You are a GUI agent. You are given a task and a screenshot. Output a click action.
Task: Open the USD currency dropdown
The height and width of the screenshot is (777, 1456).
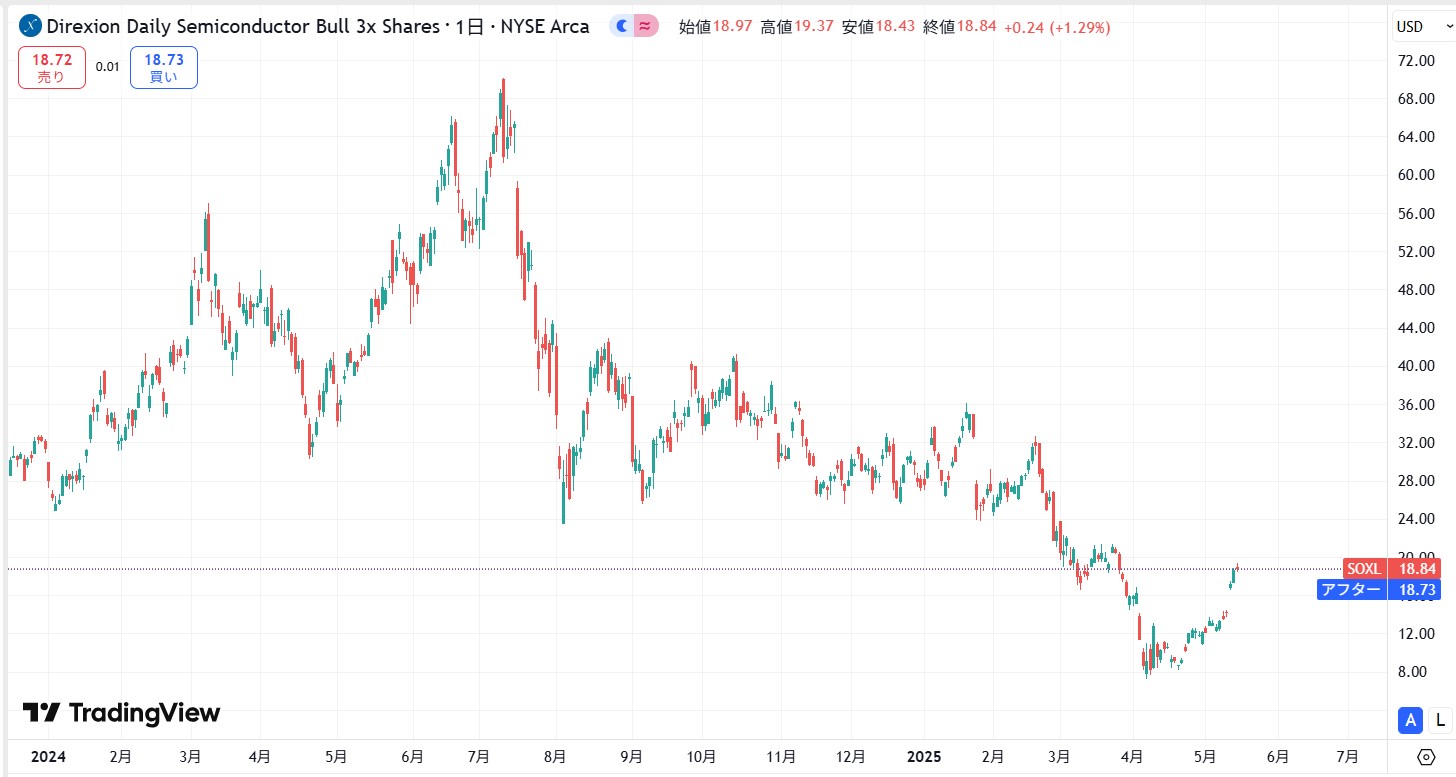[x=1423, y=26]
